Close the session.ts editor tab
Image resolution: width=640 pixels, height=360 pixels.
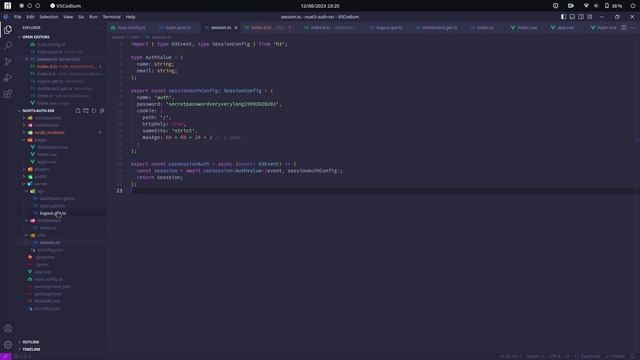click(x=236, y=27)
